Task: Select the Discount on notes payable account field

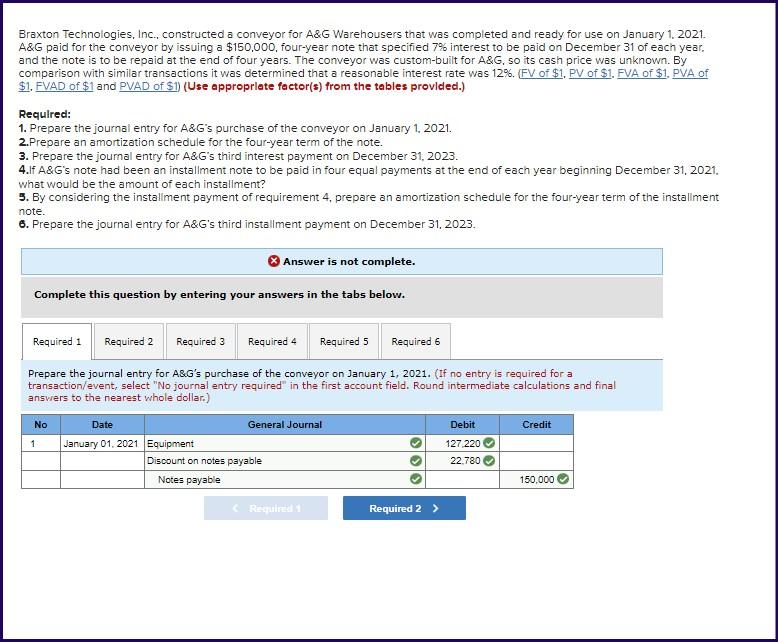Action: coord(284,461)
